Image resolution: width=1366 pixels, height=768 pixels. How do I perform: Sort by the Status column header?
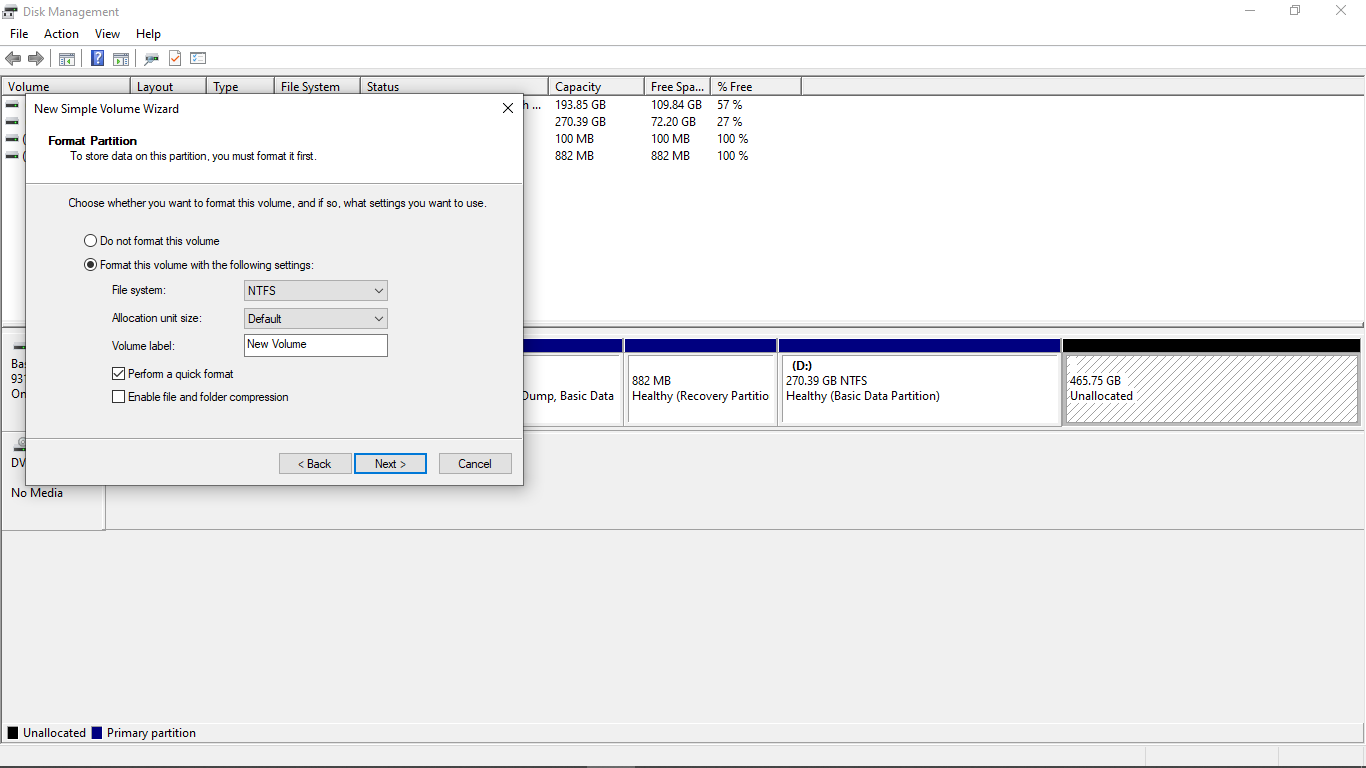click(454, 86)
